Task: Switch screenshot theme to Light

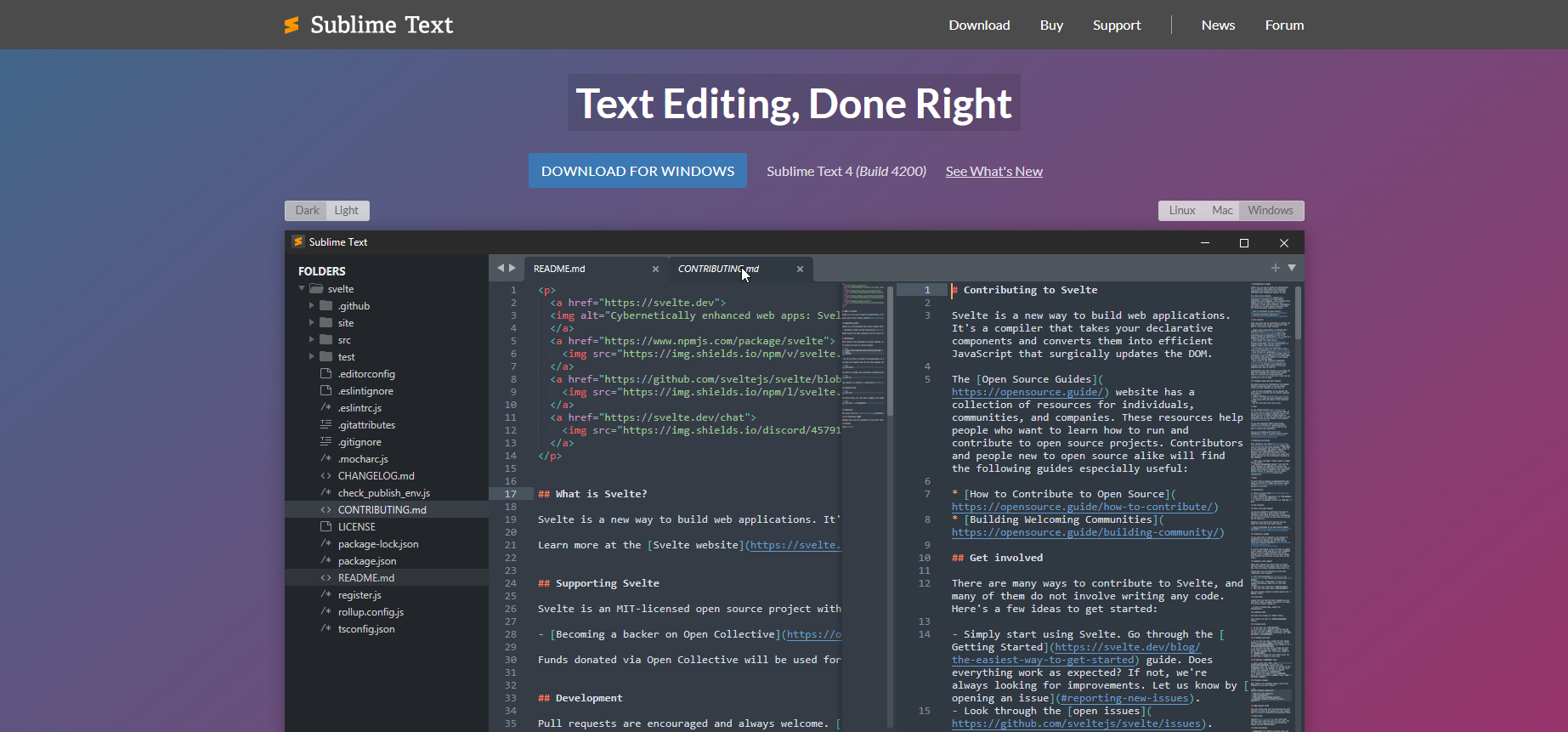Action: pos(347,210)
